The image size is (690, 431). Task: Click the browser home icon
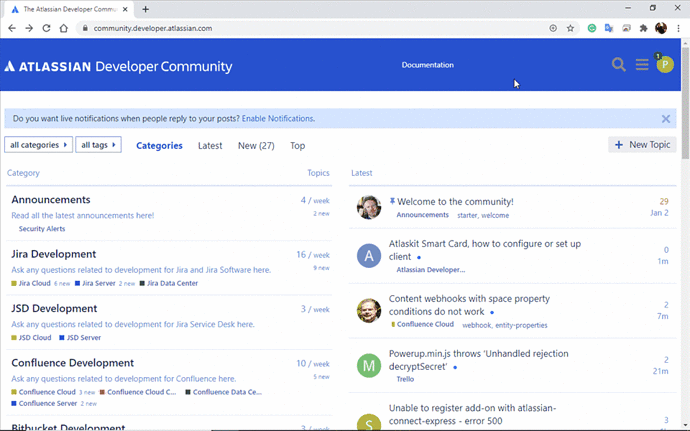[64, 28]
